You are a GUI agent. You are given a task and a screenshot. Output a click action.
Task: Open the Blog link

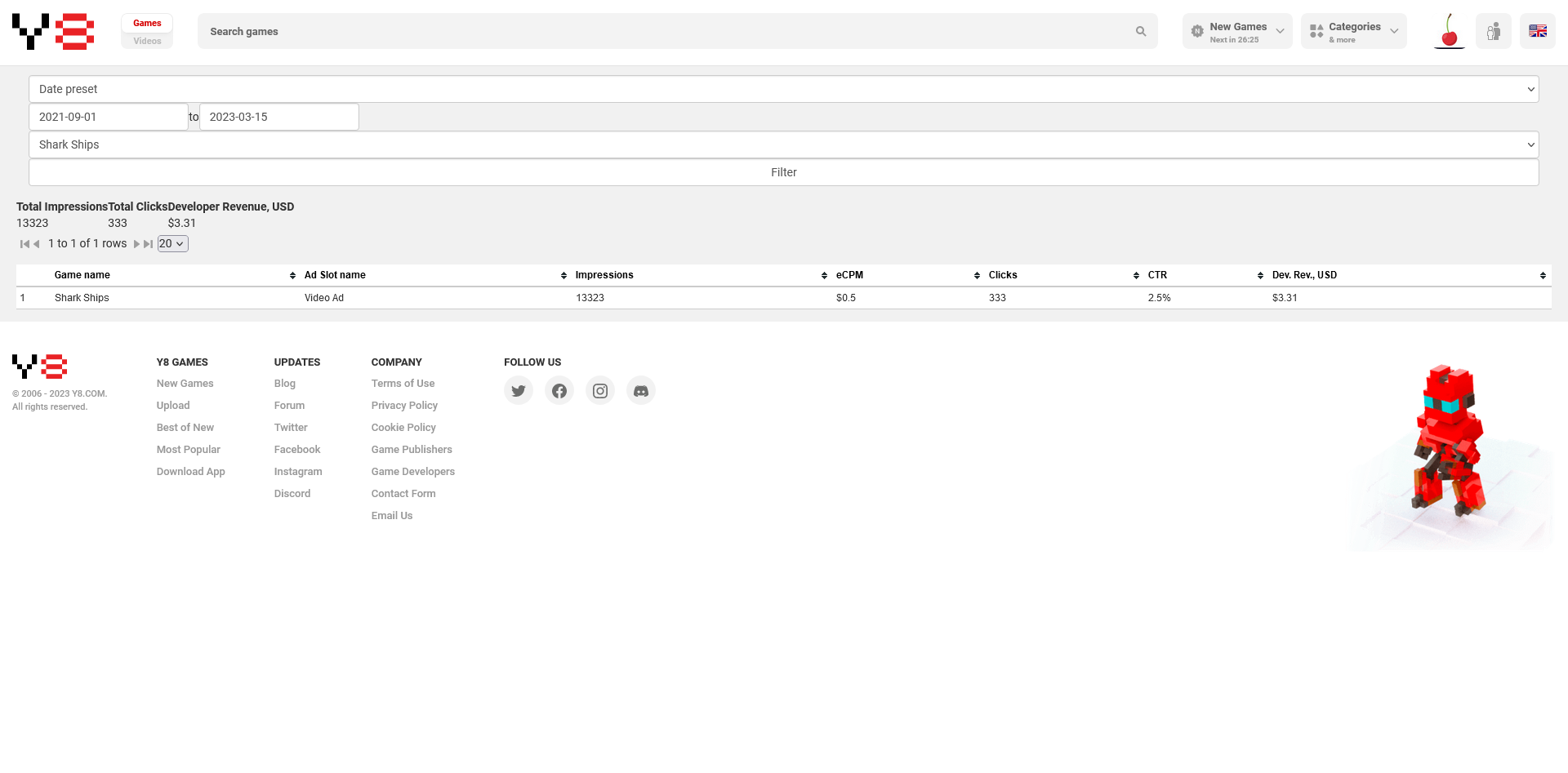[285, 384]
